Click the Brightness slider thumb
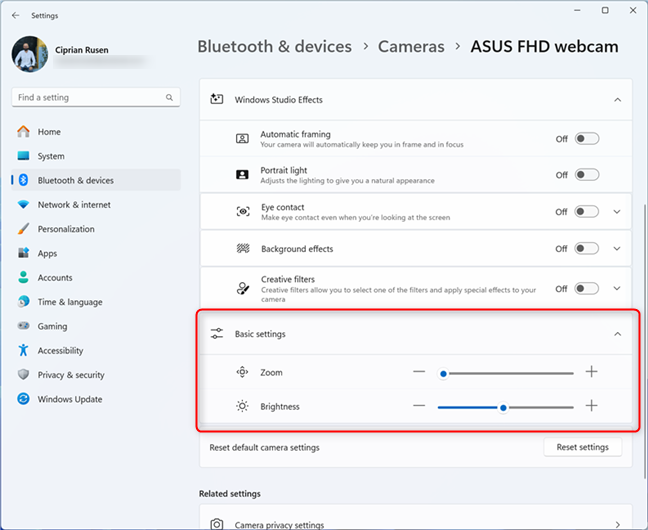This screenshot has height=530, width=648. point(503,408)
